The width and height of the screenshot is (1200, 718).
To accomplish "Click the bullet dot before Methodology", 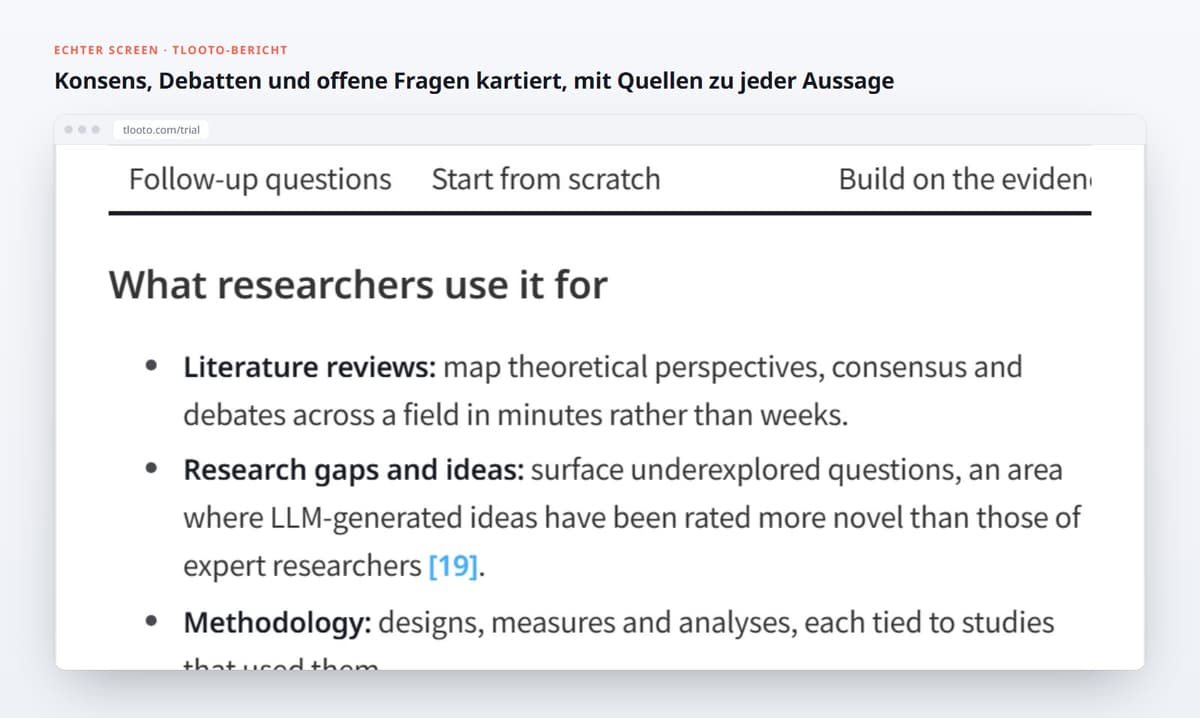I will click(152, 622).
